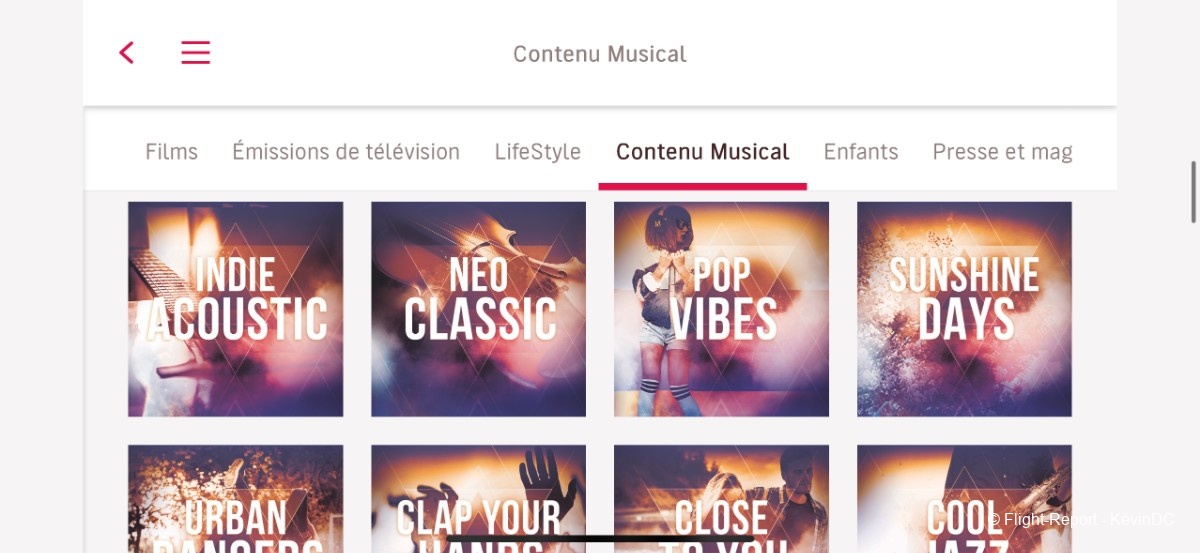
Task: Choose the Neo Classic album cover
Action: coord(479,309)
